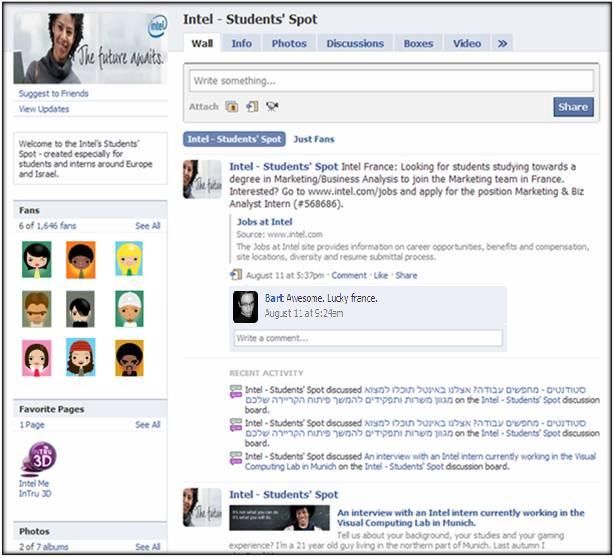Open Bart's profile name link
The width and height of the screenshot is (614, 558).
tap(274, 298)
